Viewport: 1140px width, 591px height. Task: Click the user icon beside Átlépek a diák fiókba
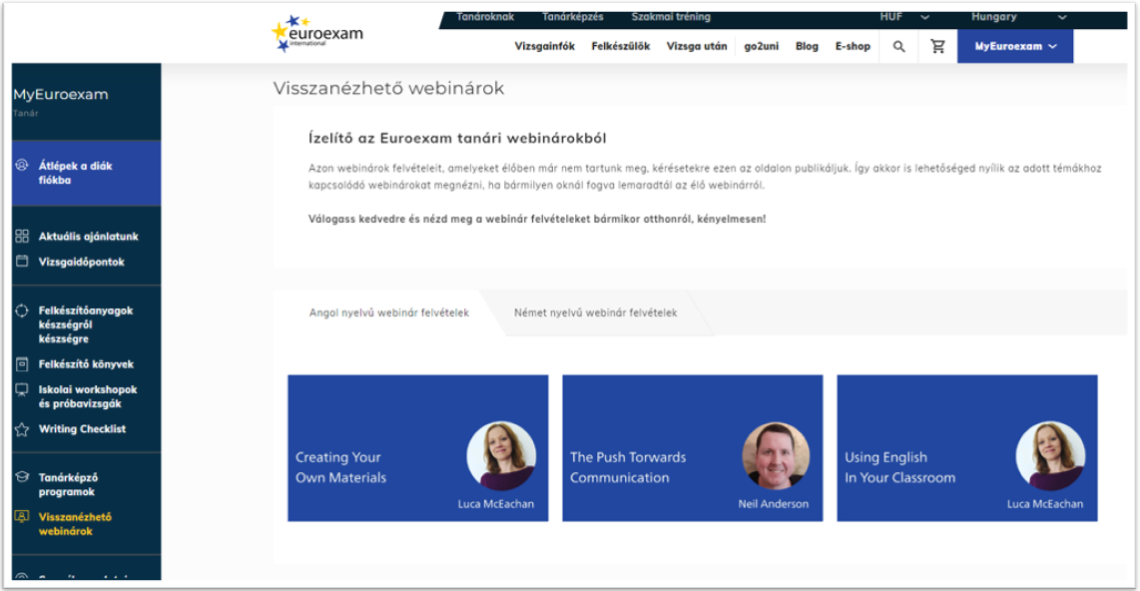pos(23,166)
